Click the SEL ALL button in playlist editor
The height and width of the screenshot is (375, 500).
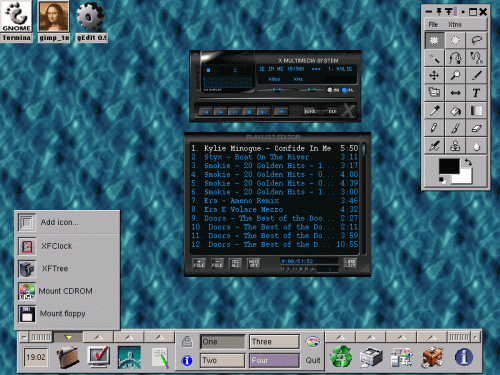pyautogui.click(x=235, y=263)
